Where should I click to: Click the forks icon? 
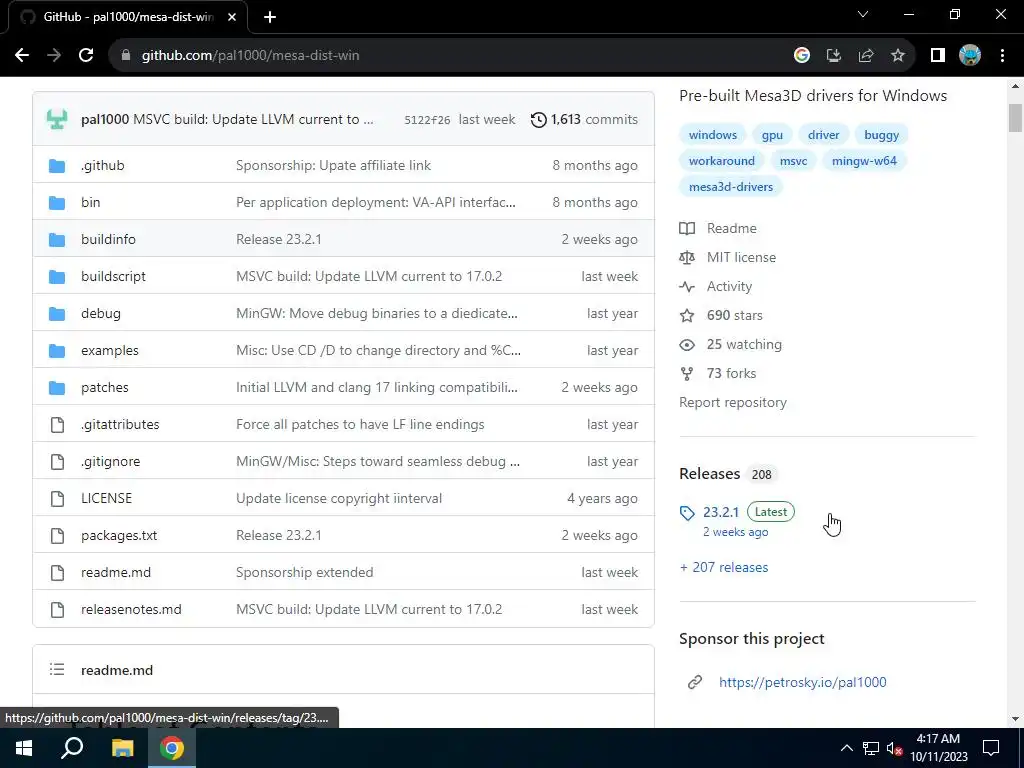point(686,374)
